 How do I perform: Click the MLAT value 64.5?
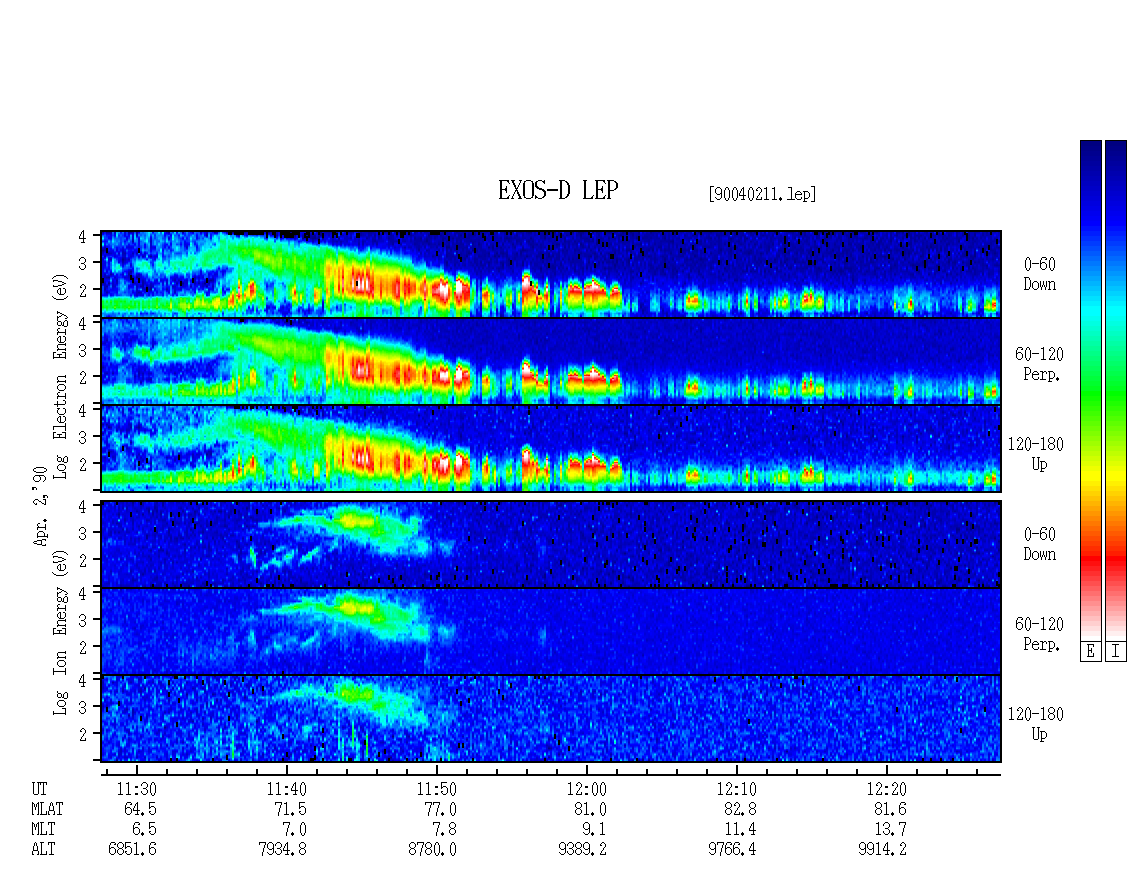(141, 809)
